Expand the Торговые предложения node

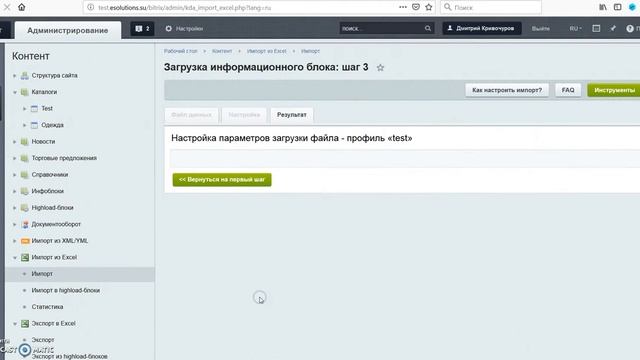[x=14, y=158]
